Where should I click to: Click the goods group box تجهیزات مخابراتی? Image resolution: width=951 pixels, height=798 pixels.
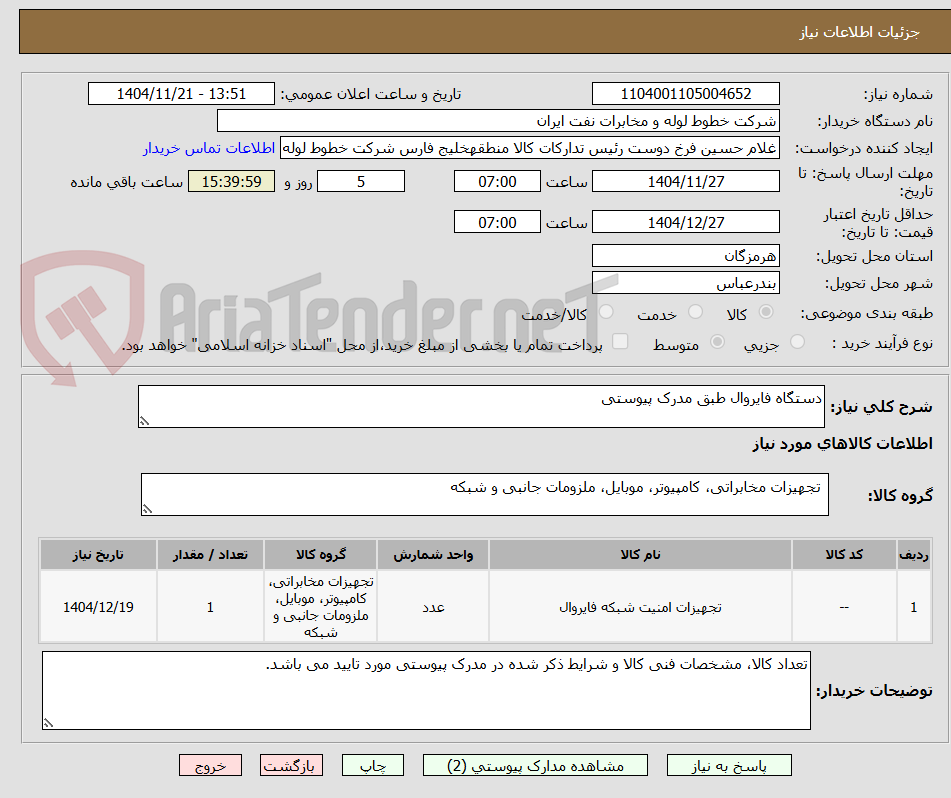pyautogui.click(x=485, y=495)
